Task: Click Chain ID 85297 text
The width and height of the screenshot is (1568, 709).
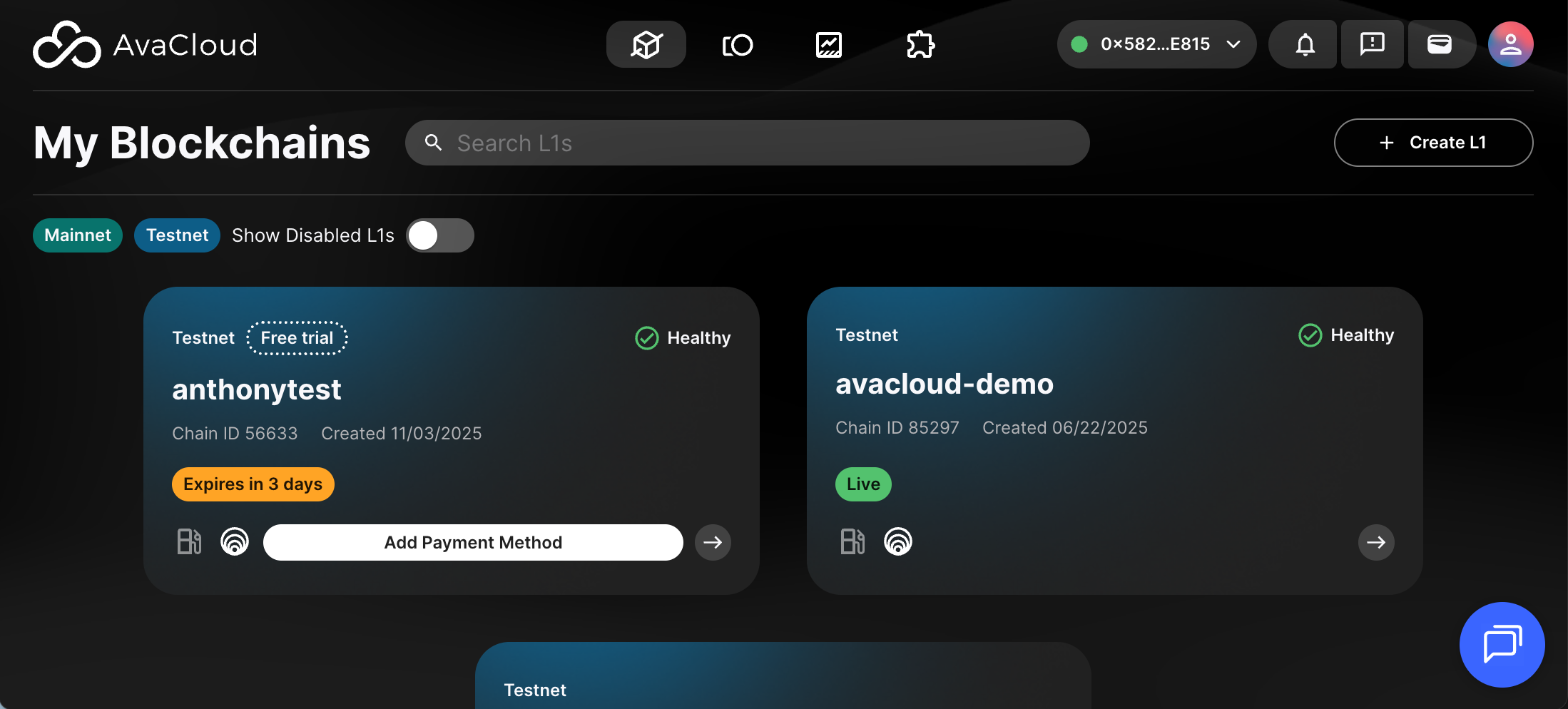Action: point(897,428)
